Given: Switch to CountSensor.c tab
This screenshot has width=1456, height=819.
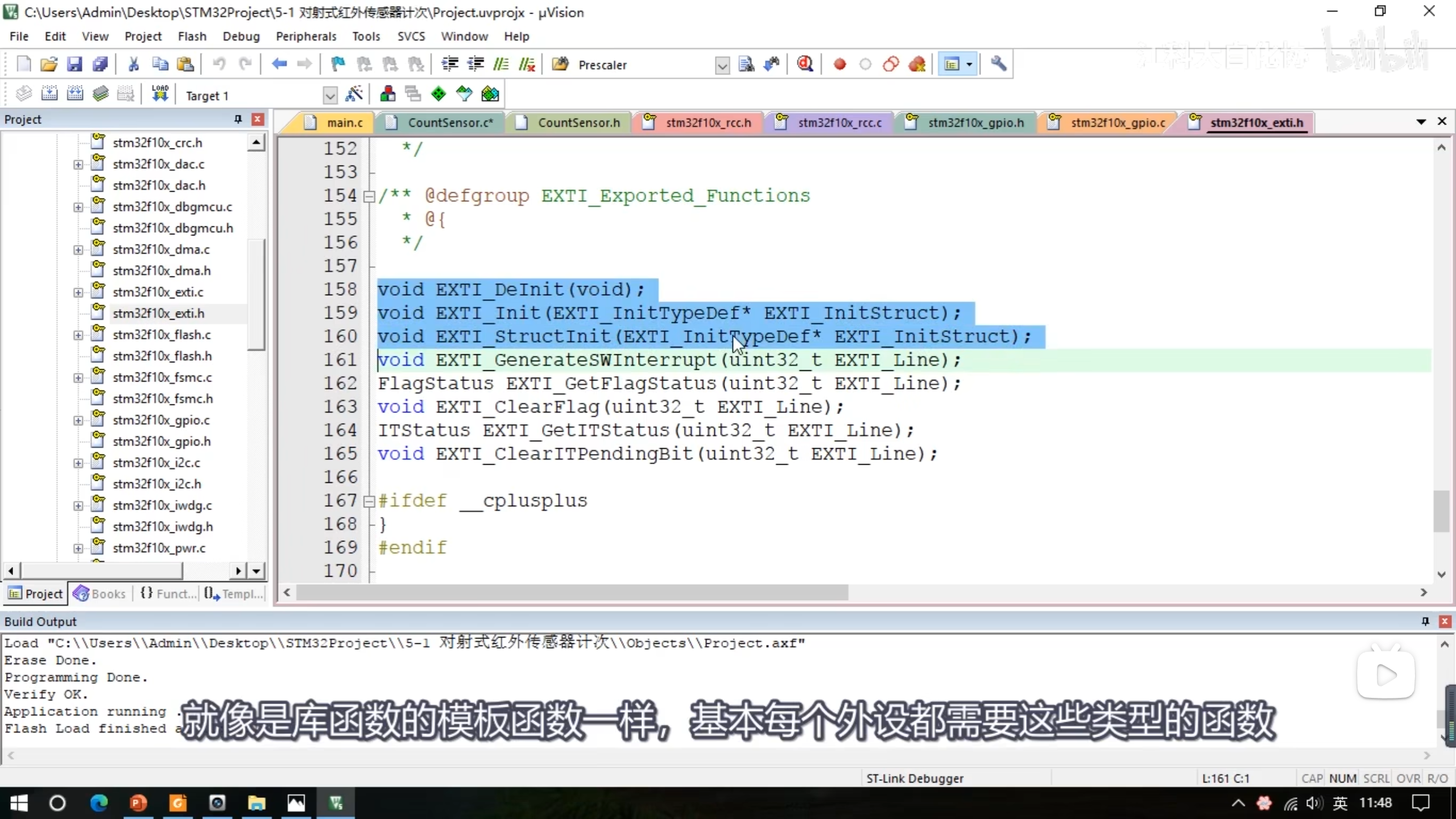Looking at the screenshot, I should tap(449, 123).
